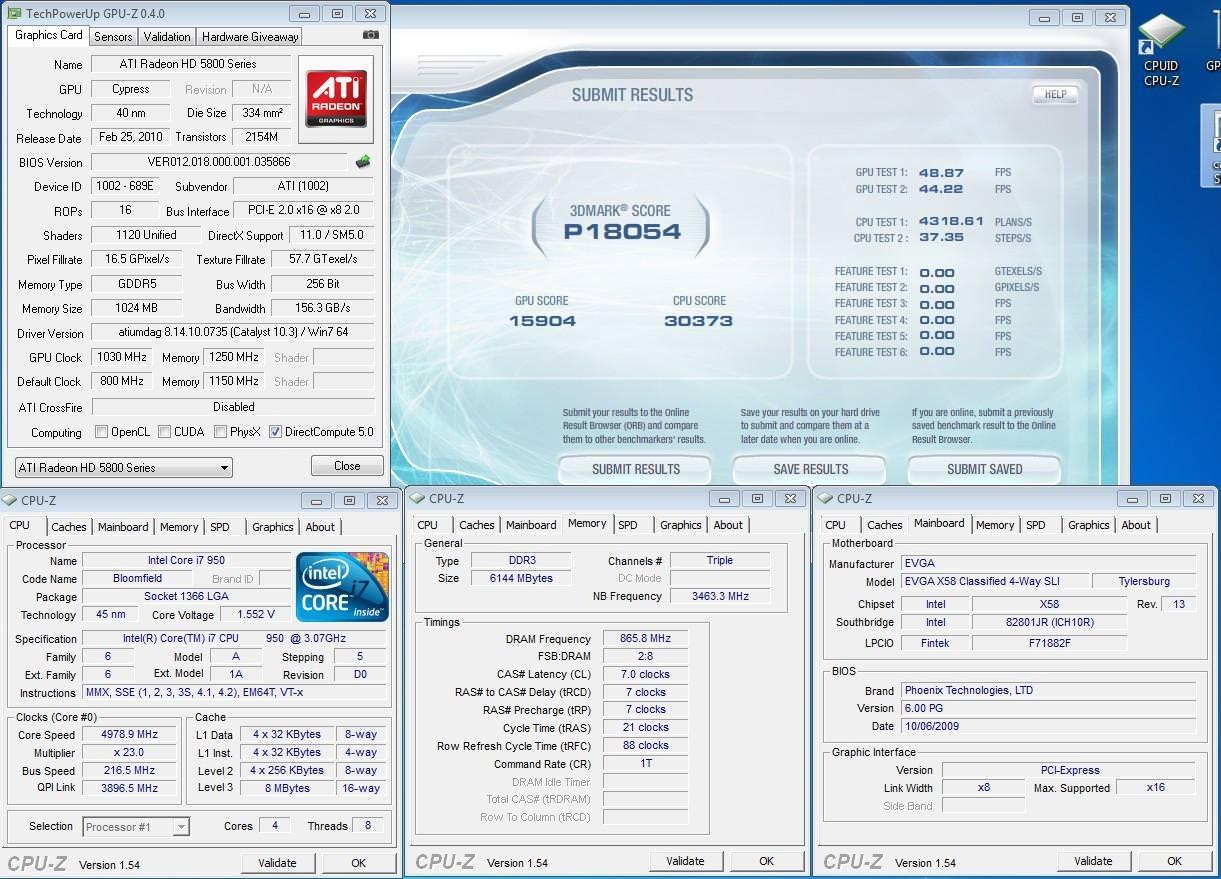Open About tab in left CPU-Z window
This screenshot has height=879, width=1221.
[x=320, y=527]
